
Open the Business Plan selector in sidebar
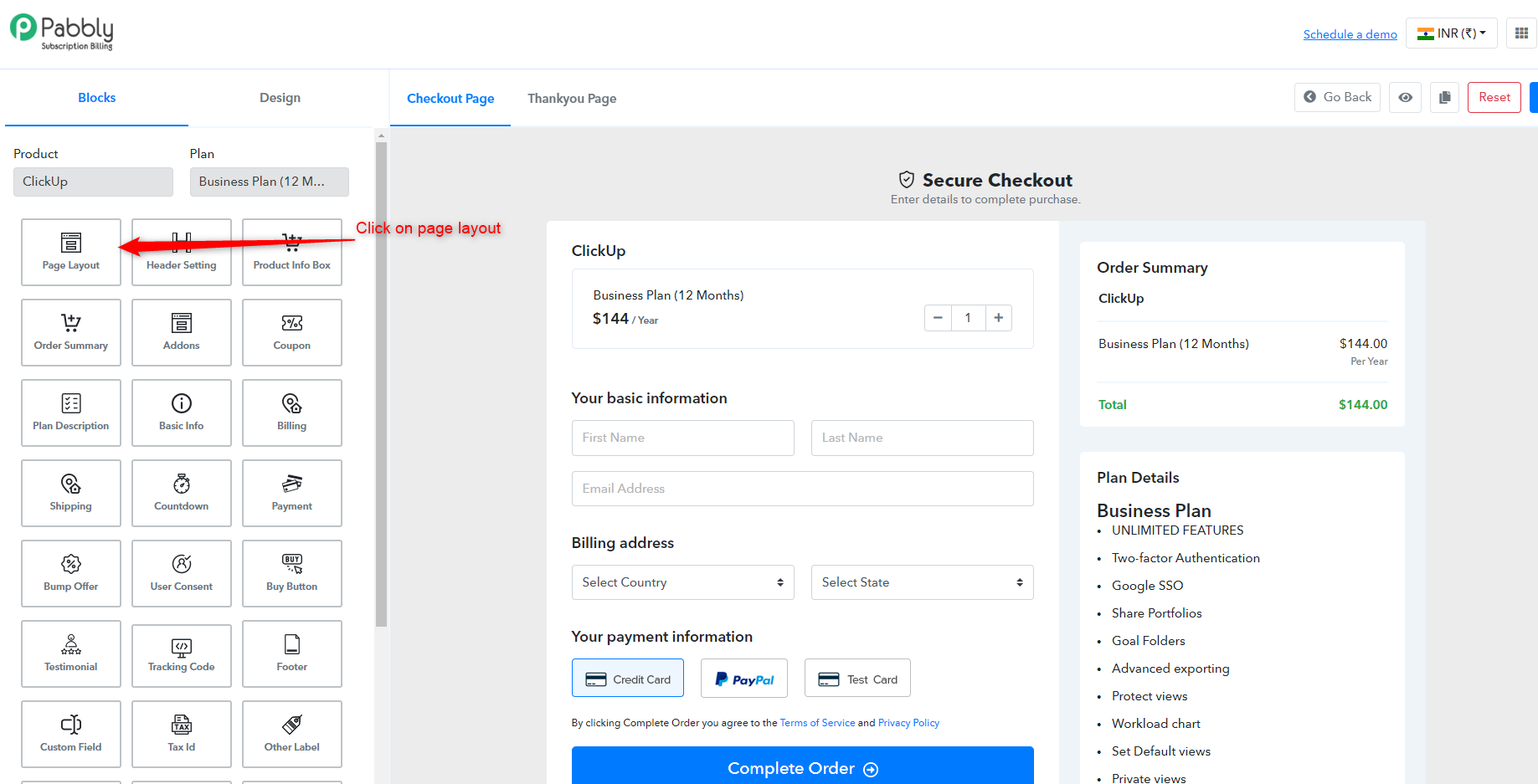coord(270,182)
